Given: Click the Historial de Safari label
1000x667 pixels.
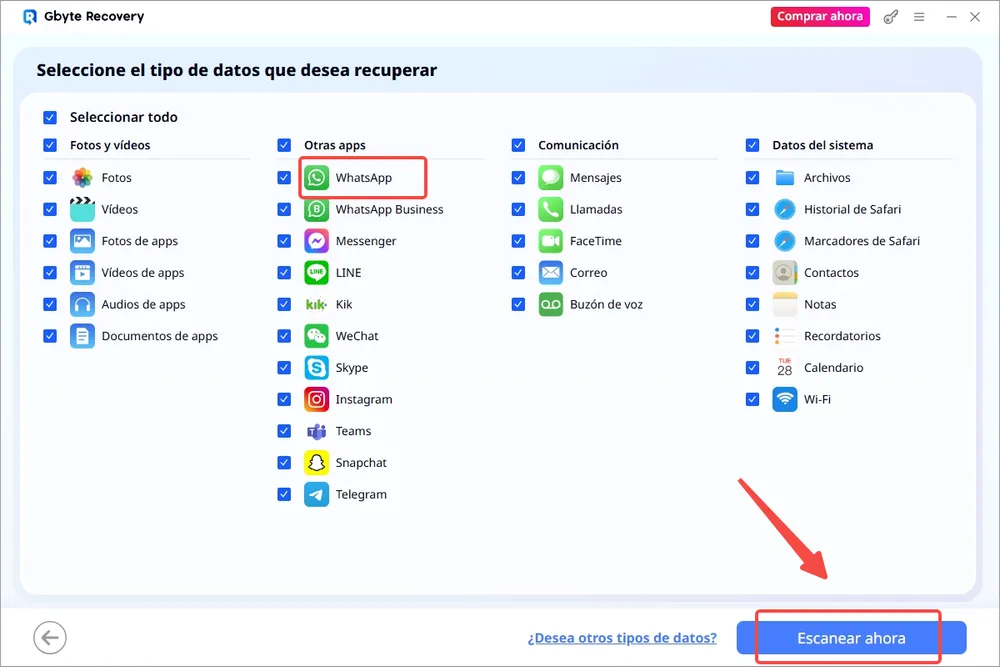Looking at the screenshot, I should pyautogui.click(x=852, y=209).
